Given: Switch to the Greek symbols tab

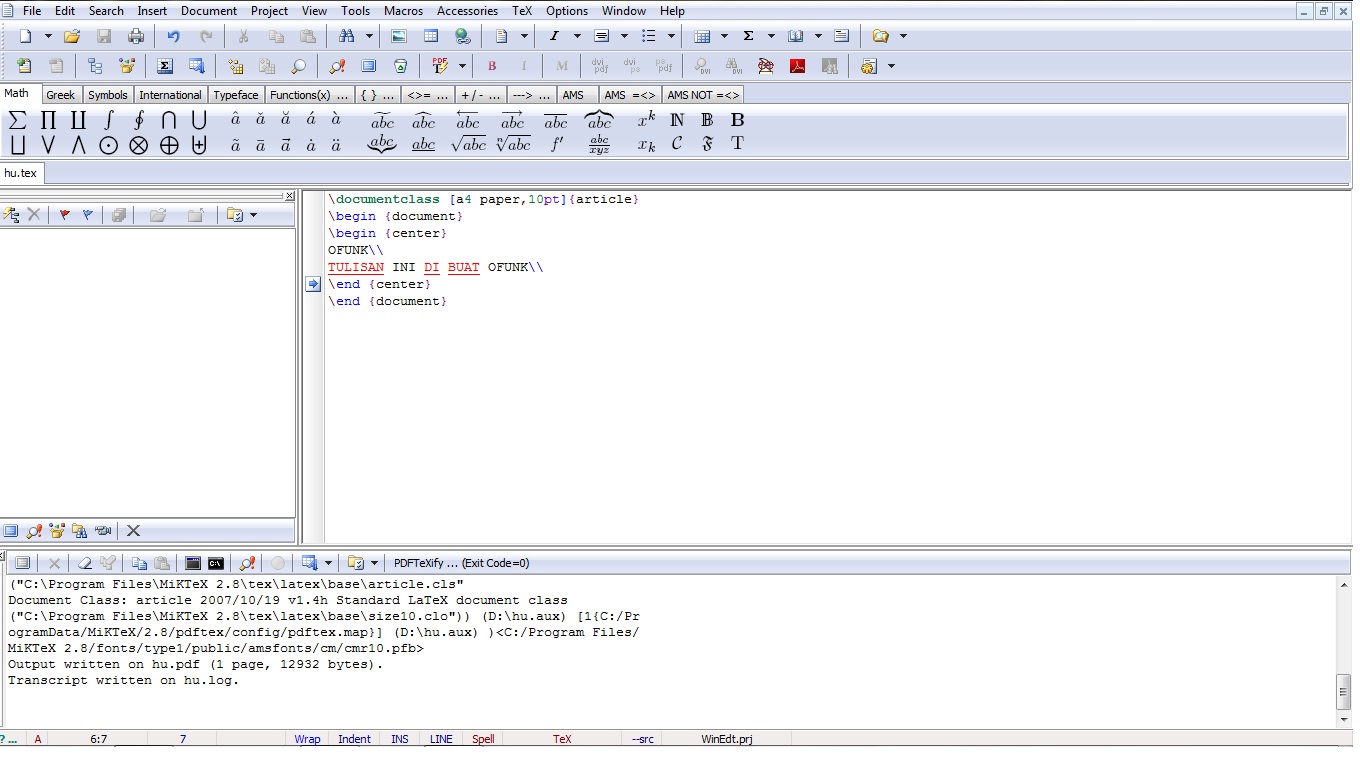Looking at the screenshot, I should tap(61, 95).
